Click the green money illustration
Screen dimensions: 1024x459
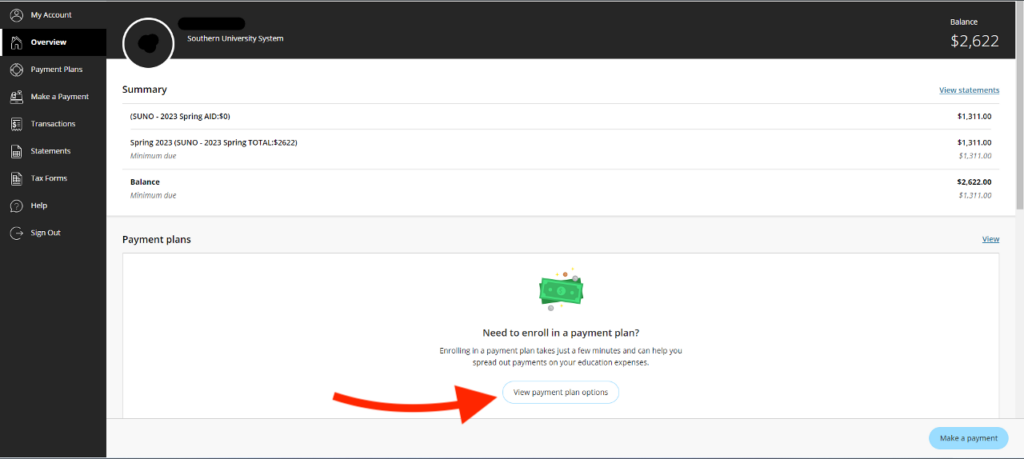point(560,289)
